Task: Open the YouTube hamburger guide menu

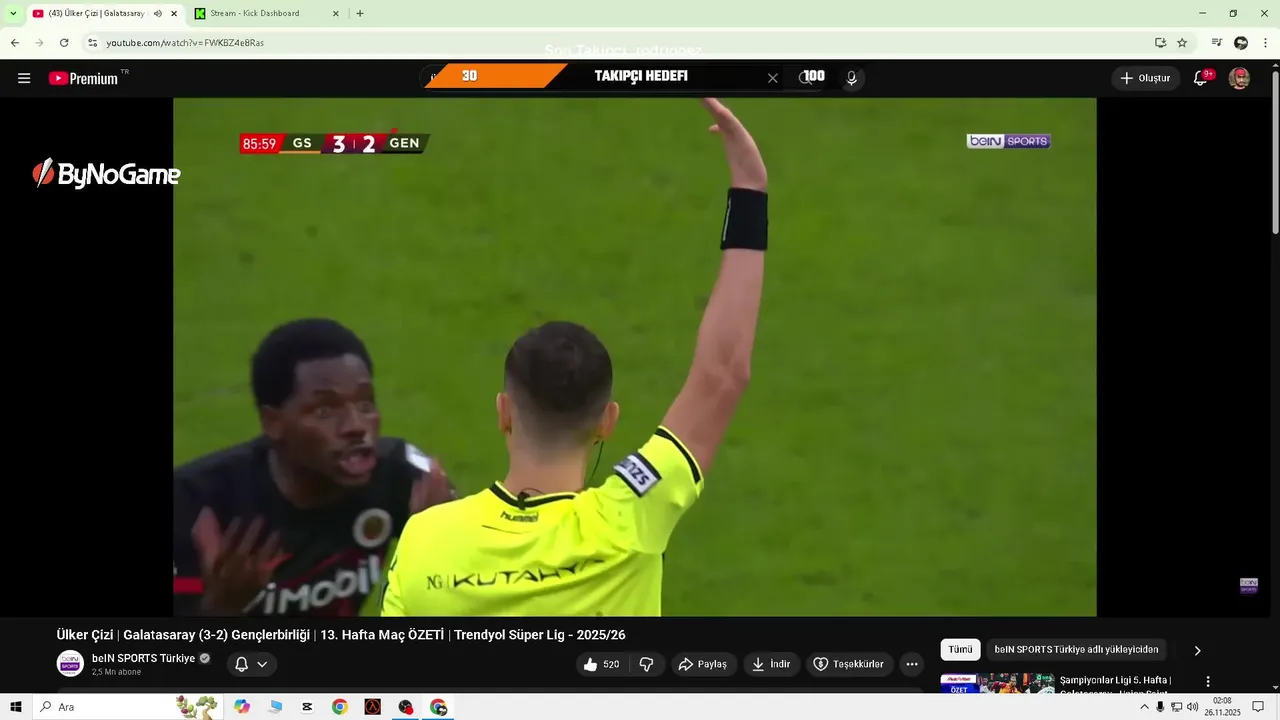Action: 24,78
